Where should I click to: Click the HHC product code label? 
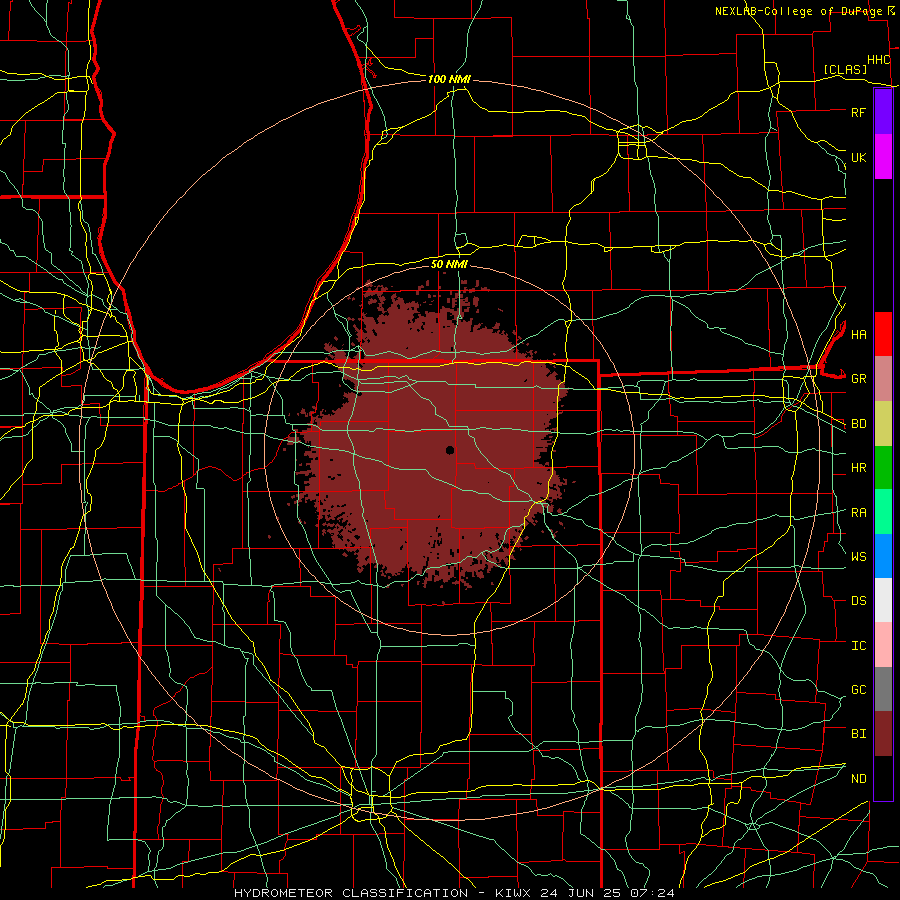pos(878,60)
